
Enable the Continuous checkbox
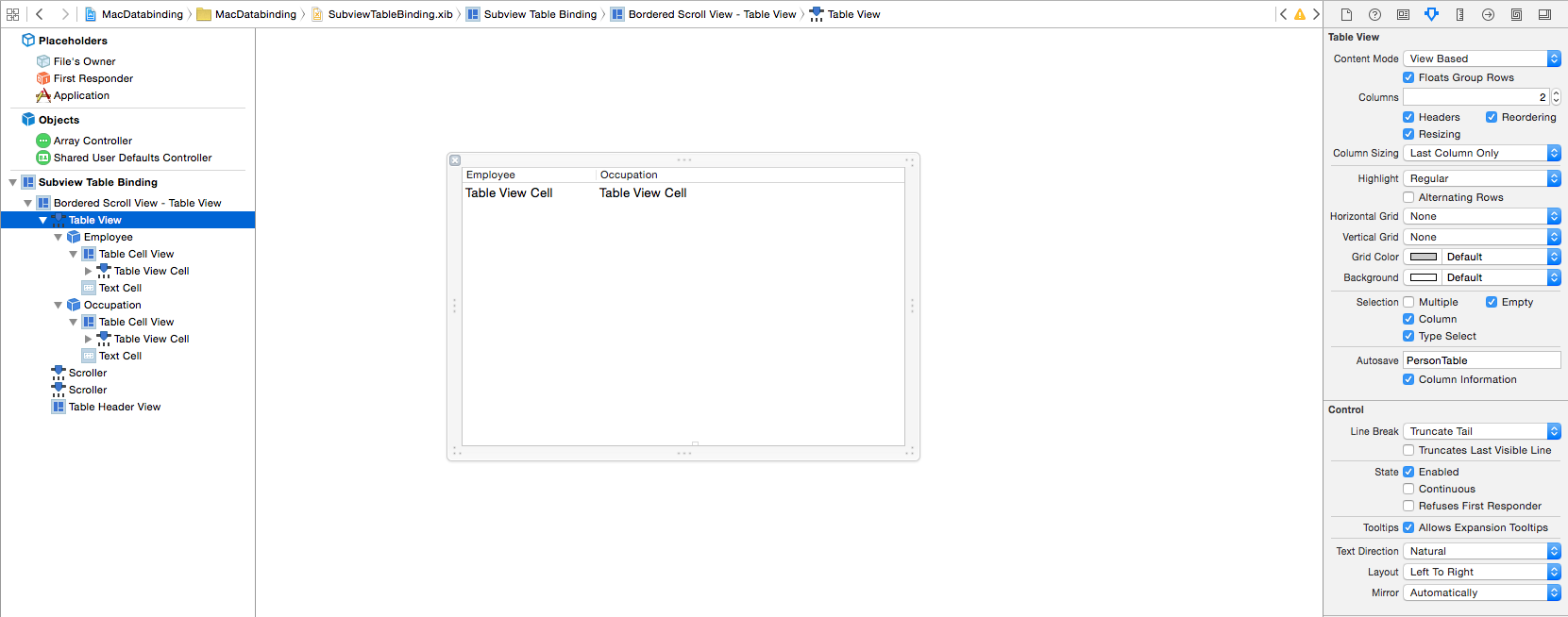coord(1408,489)
